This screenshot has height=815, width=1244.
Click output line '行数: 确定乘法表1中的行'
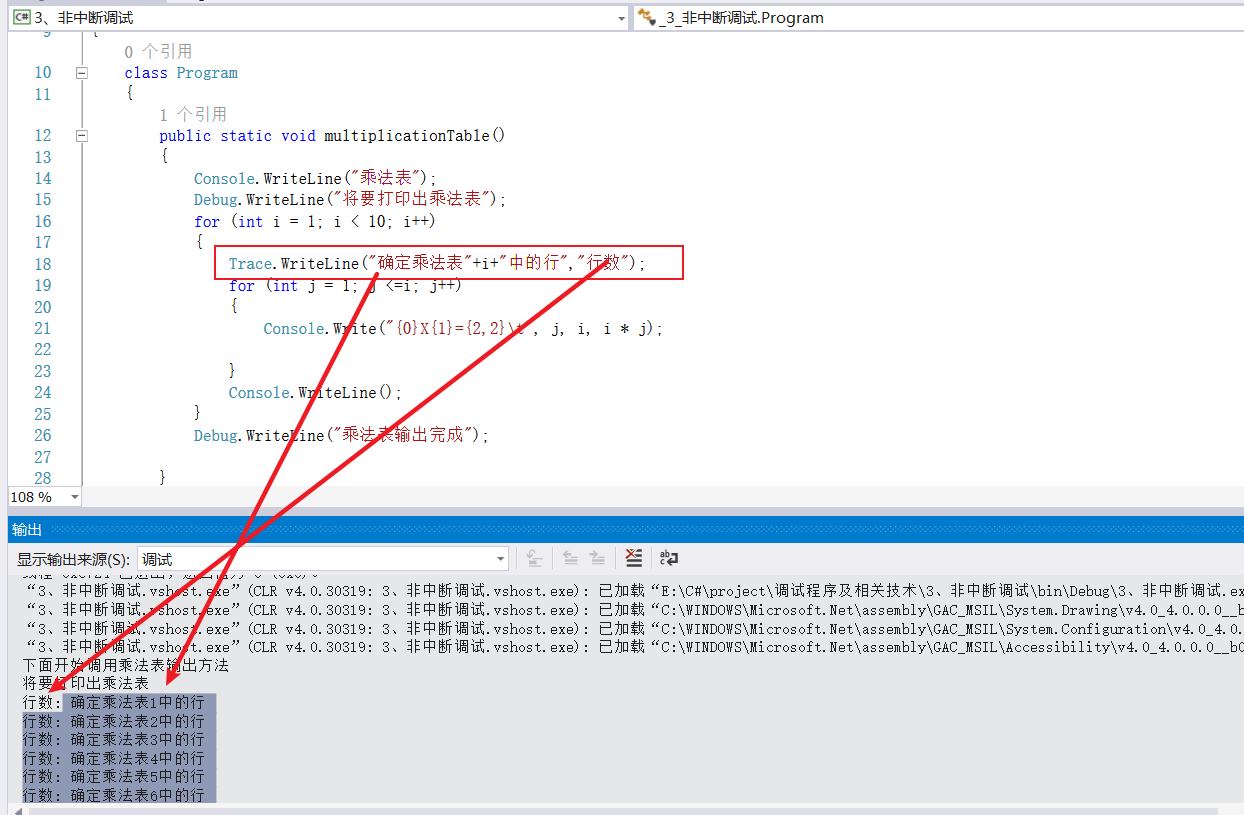(x=113, y=702)
